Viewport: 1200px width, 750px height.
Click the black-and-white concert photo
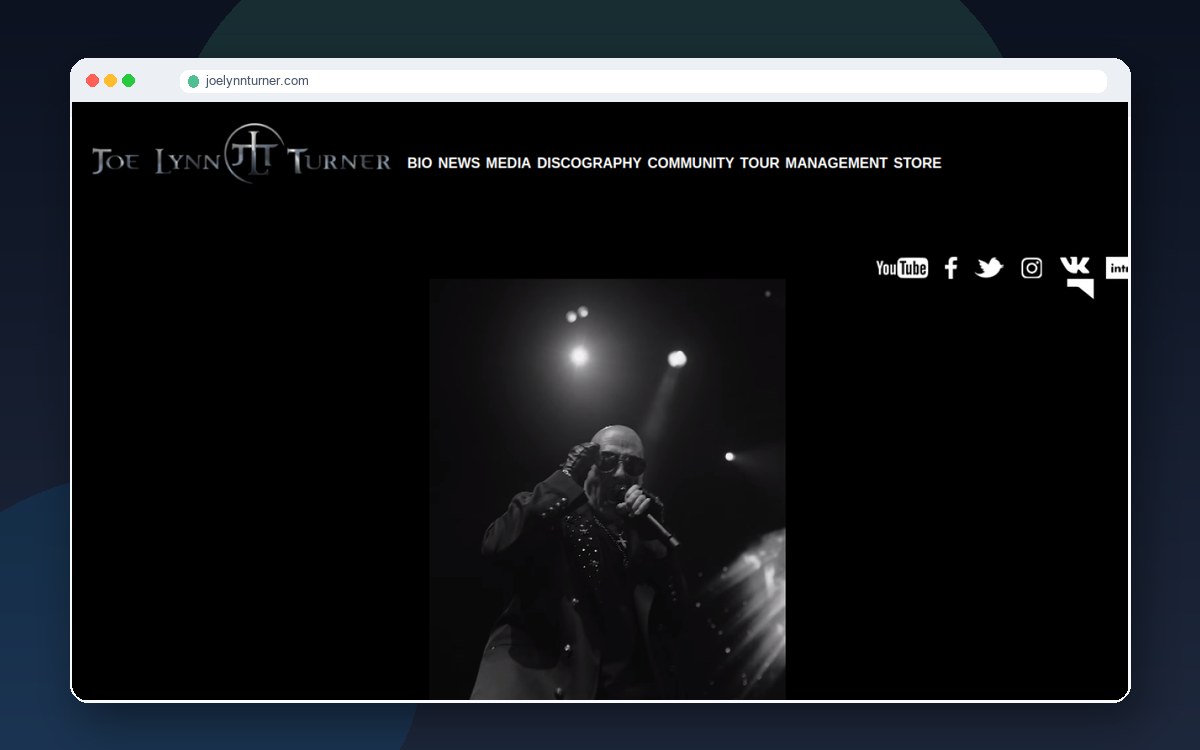click(607, 489)
